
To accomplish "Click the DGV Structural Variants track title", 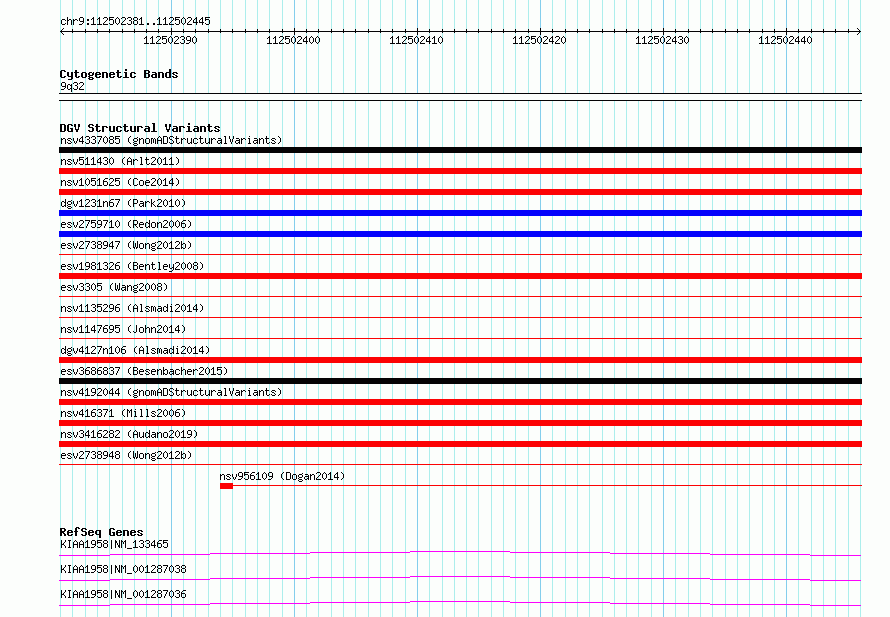I will pos(140,128).
